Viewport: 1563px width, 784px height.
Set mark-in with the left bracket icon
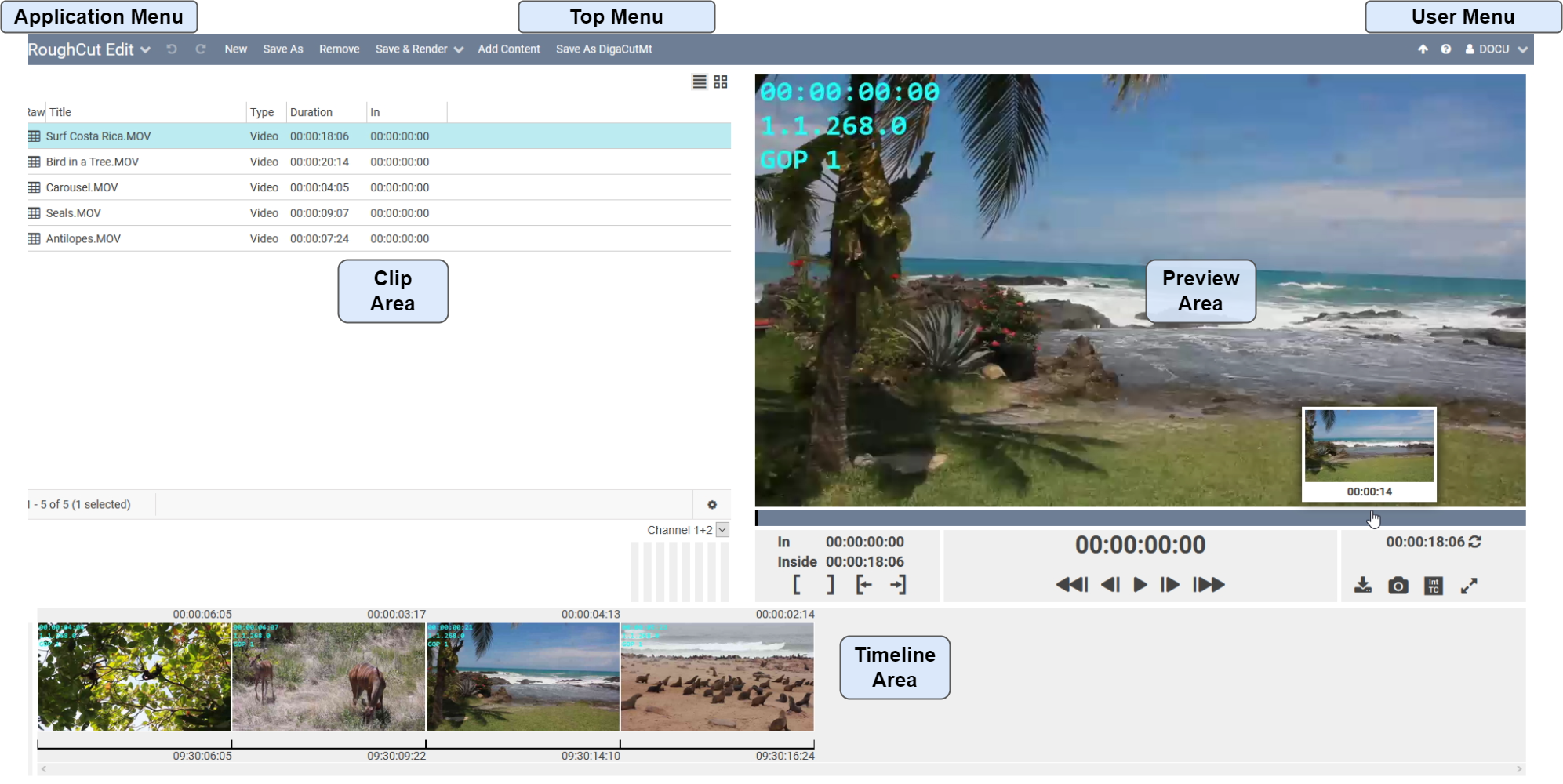click(x=797, y=585)
